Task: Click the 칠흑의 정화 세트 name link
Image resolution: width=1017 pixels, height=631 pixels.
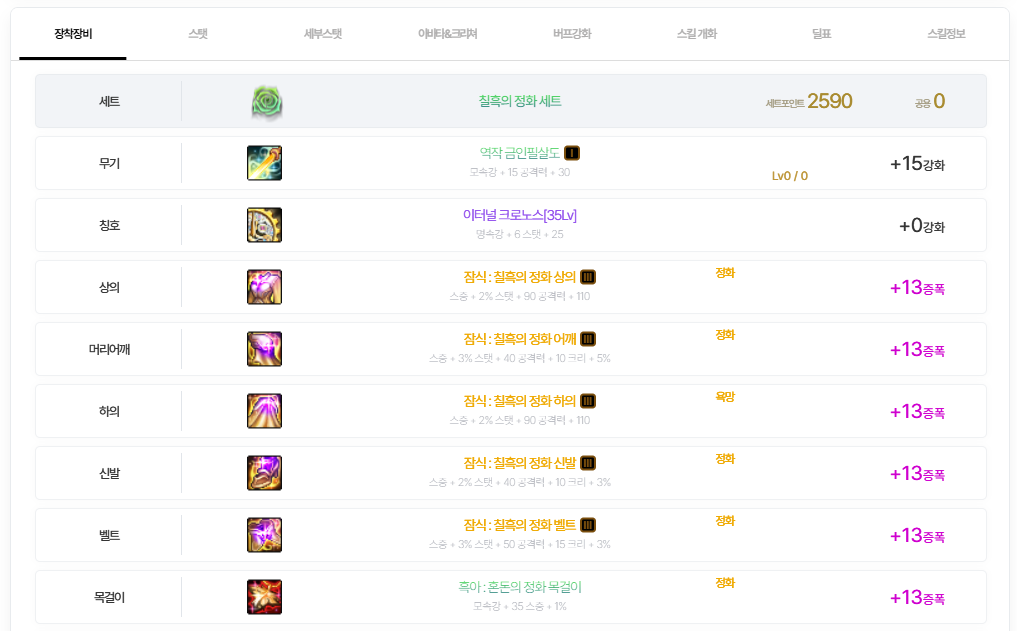Action: click(520, 101)
